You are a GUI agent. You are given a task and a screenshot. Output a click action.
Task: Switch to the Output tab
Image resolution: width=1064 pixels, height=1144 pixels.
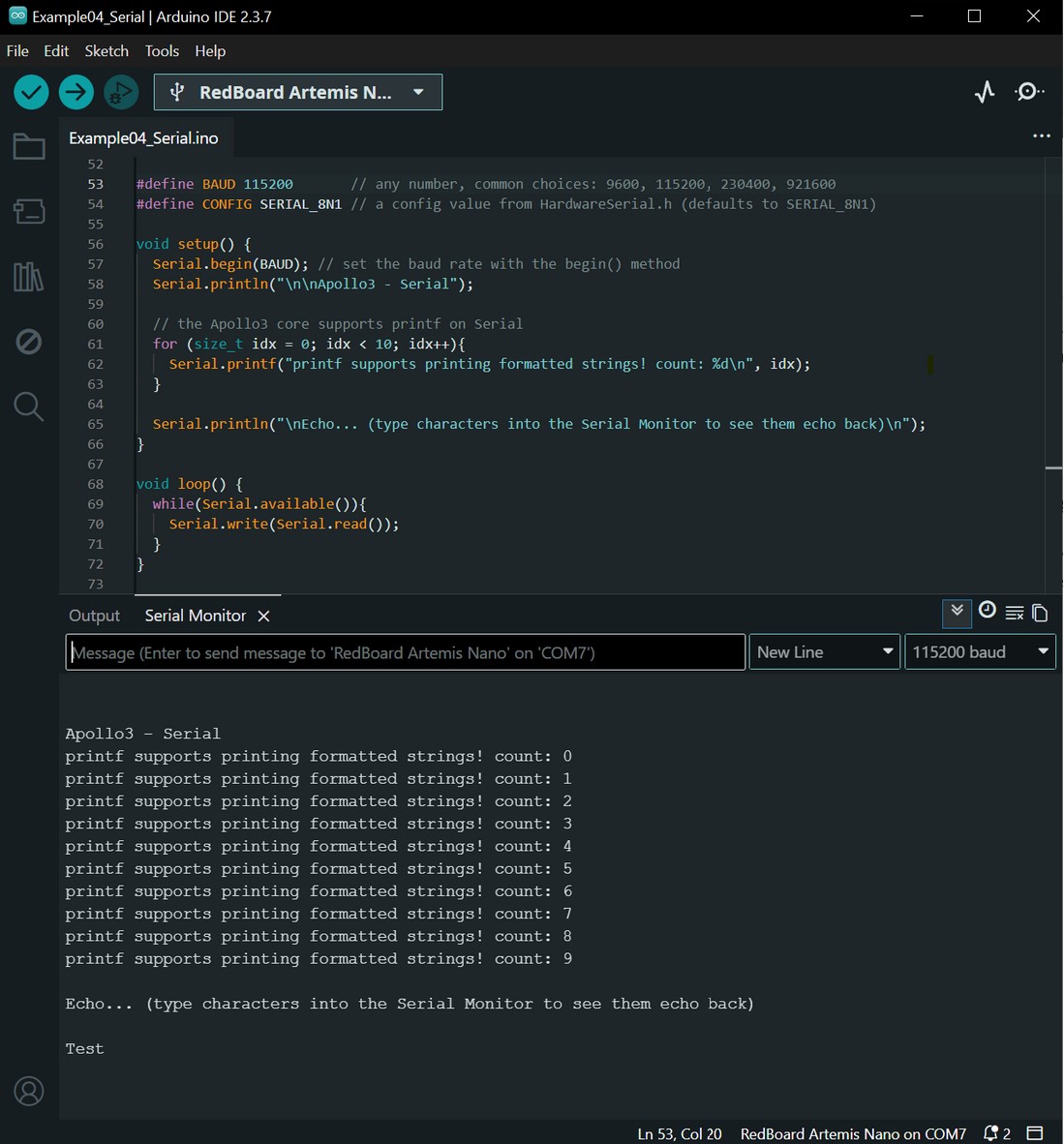pos(94,616)
